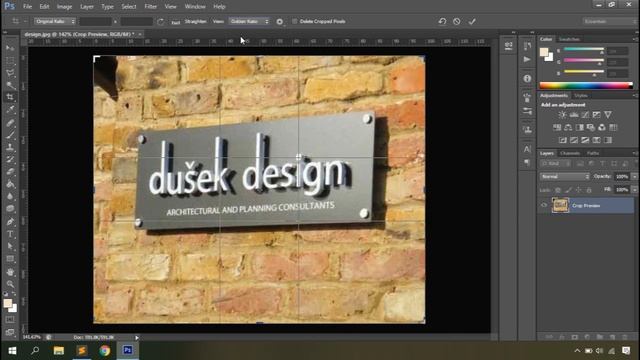Select the Eyedropper tool
The width and height of the screenshot is (640, 360).
[x=10, y=109]
